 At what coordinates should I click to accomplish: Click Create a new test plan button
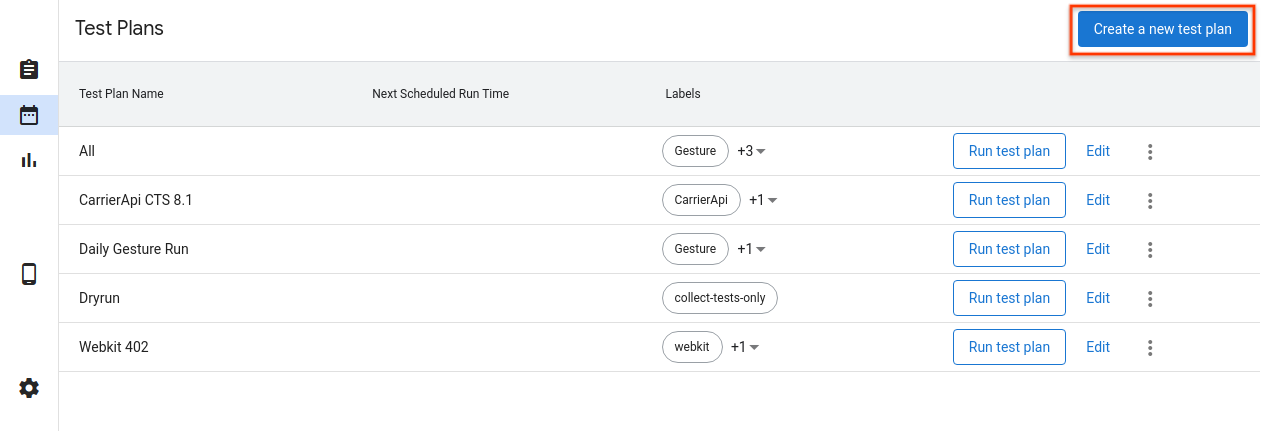pos(1162,30)
